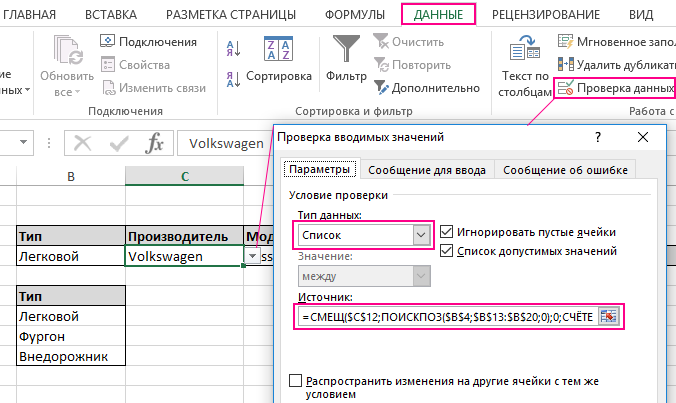This screenshot has height=403, width=676.
Task: Switch to Сообщение об ошибке tab
Action: (x=565, y=170)
